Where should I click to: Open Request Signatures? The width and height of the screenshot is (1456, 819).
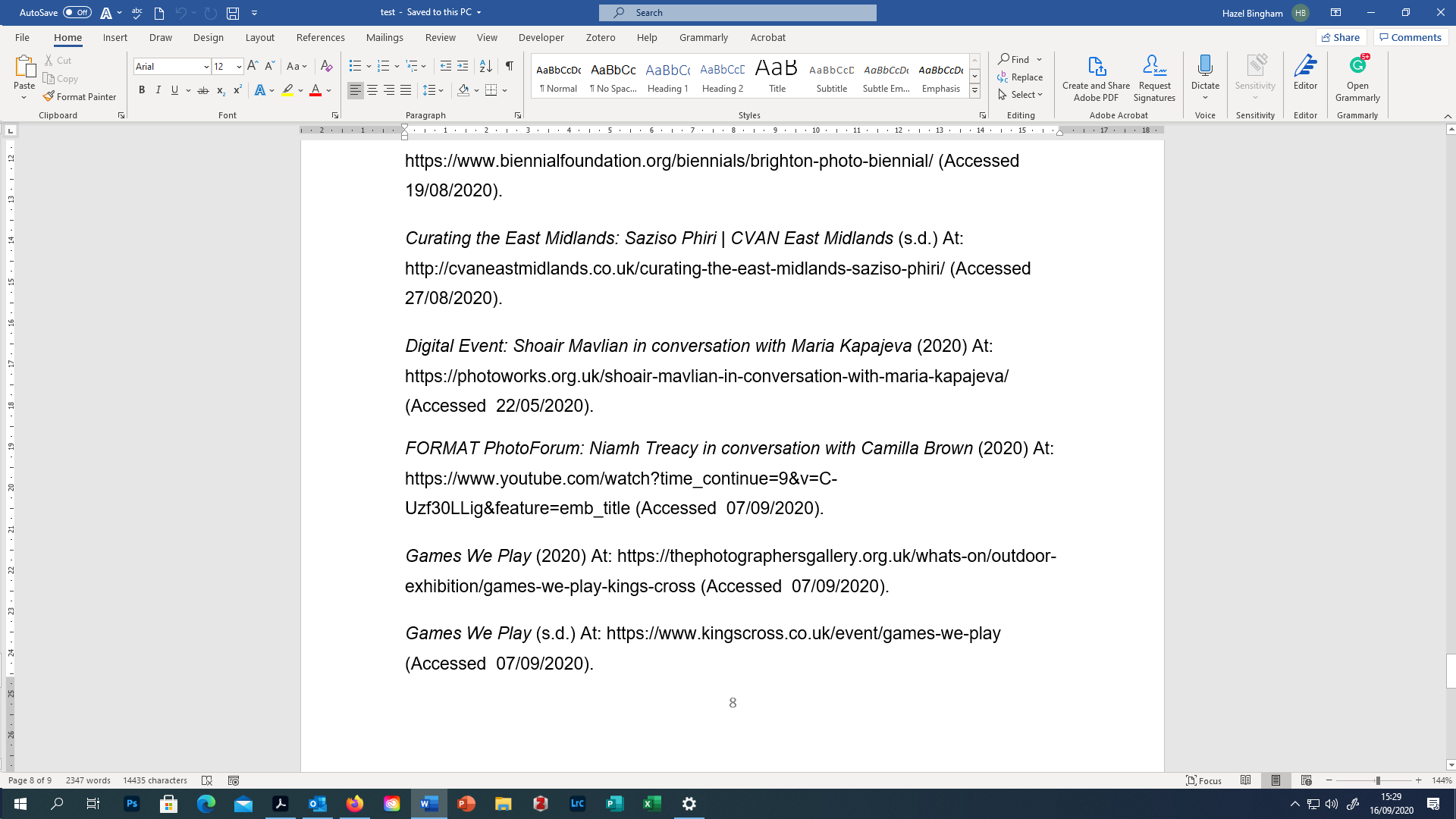pos(1153,76)
